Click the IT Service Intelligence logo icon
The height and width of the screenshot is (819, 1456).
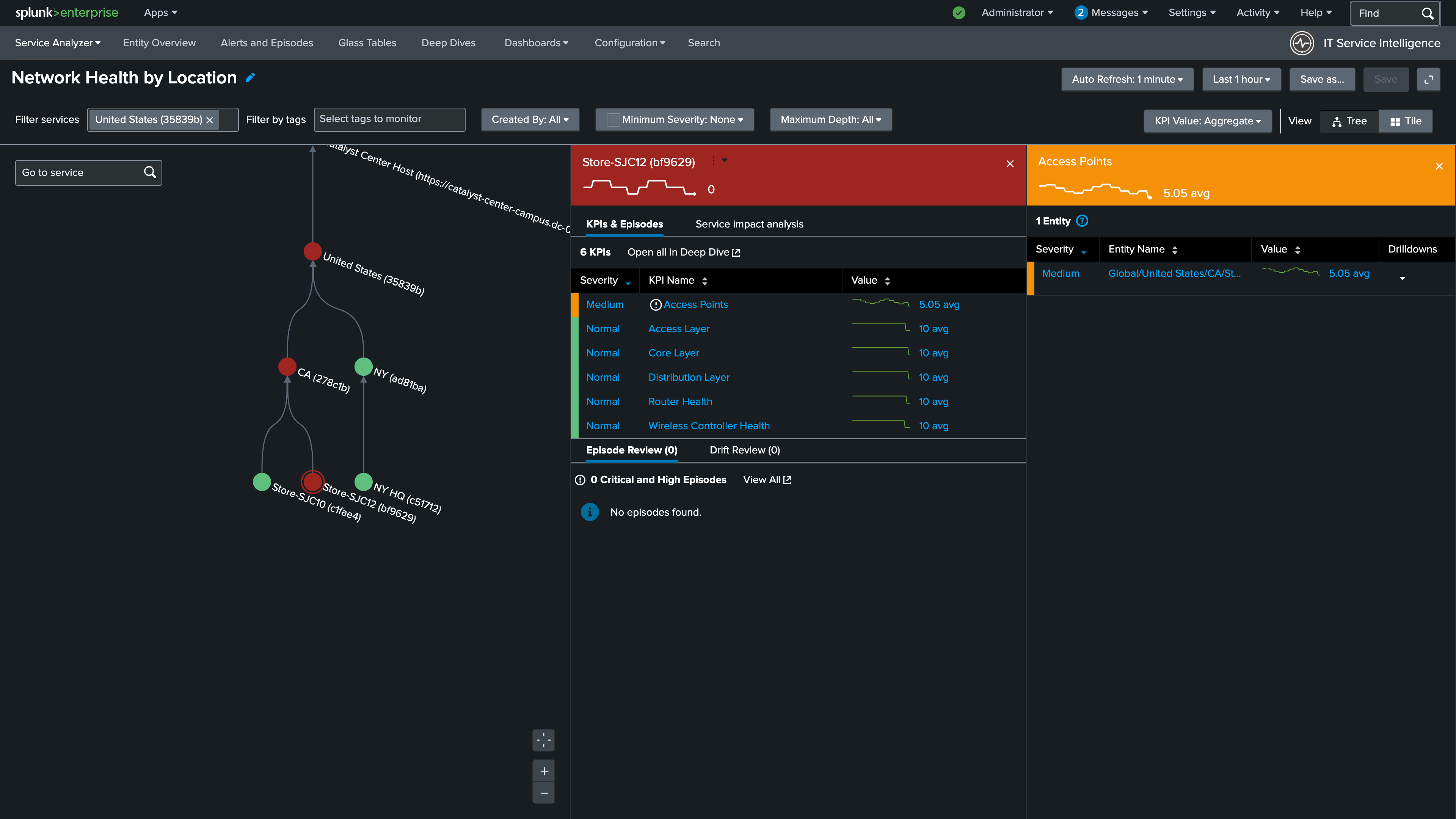1302,43
